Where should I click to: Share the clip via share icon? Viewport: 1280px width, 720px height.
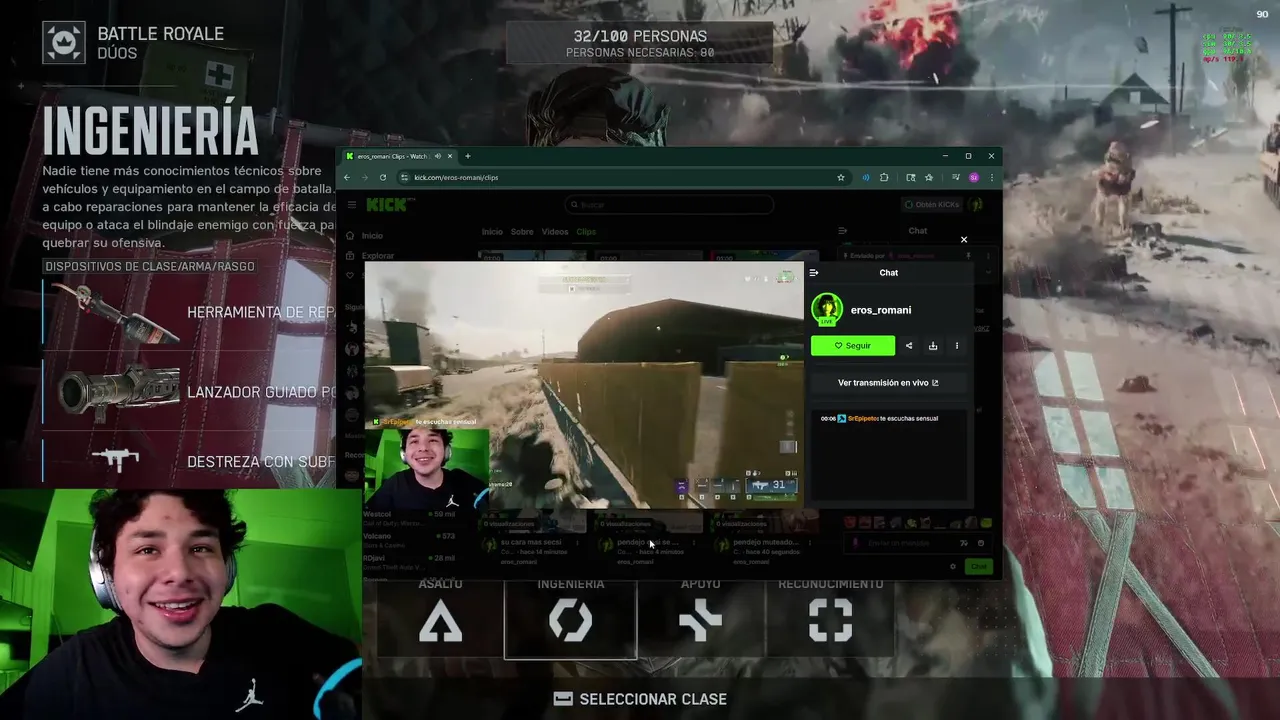[909, 346]
